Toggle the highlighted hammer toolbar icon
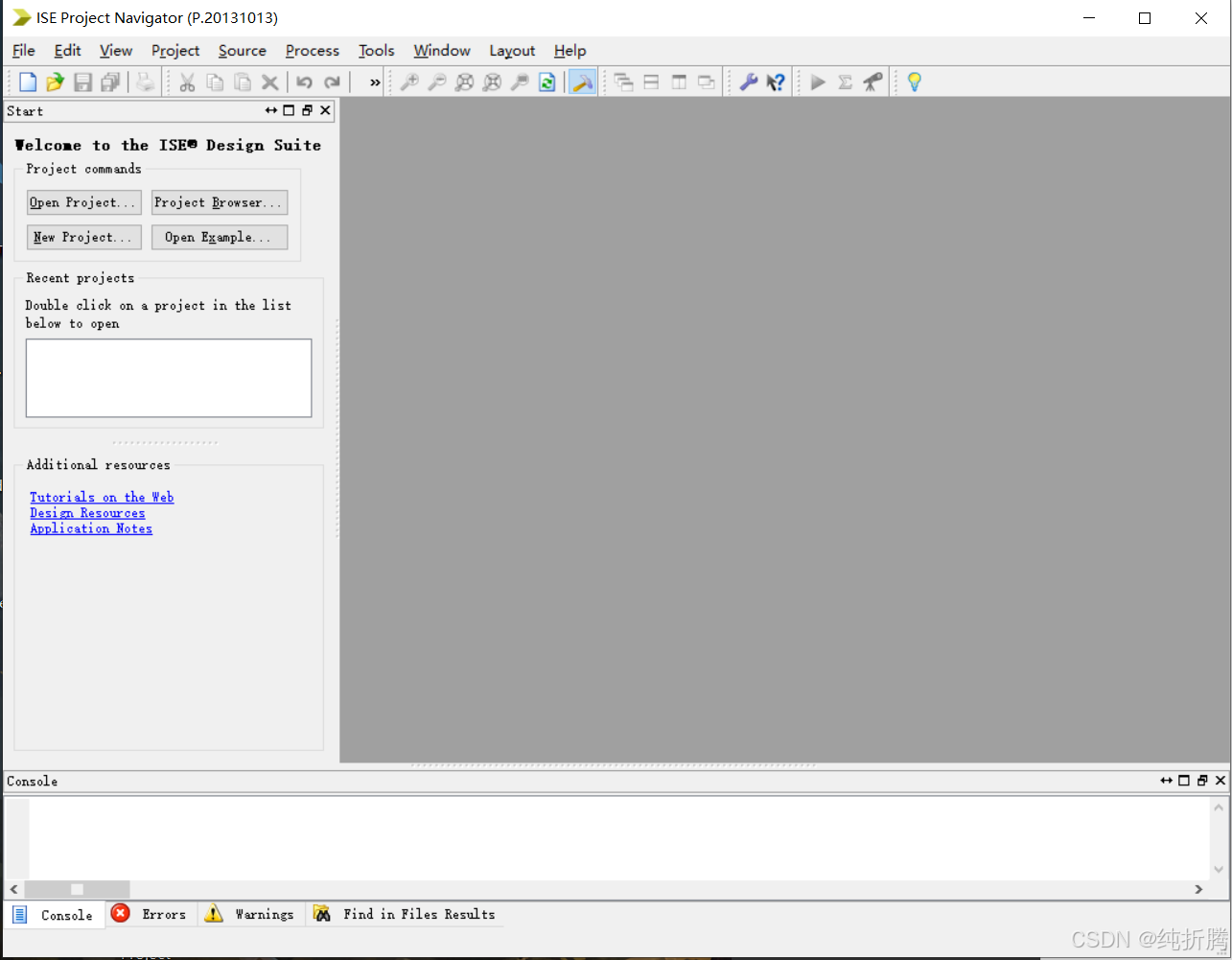This screenshot has width=1232, height=960. pyautogui.click(x=582, y=82)
